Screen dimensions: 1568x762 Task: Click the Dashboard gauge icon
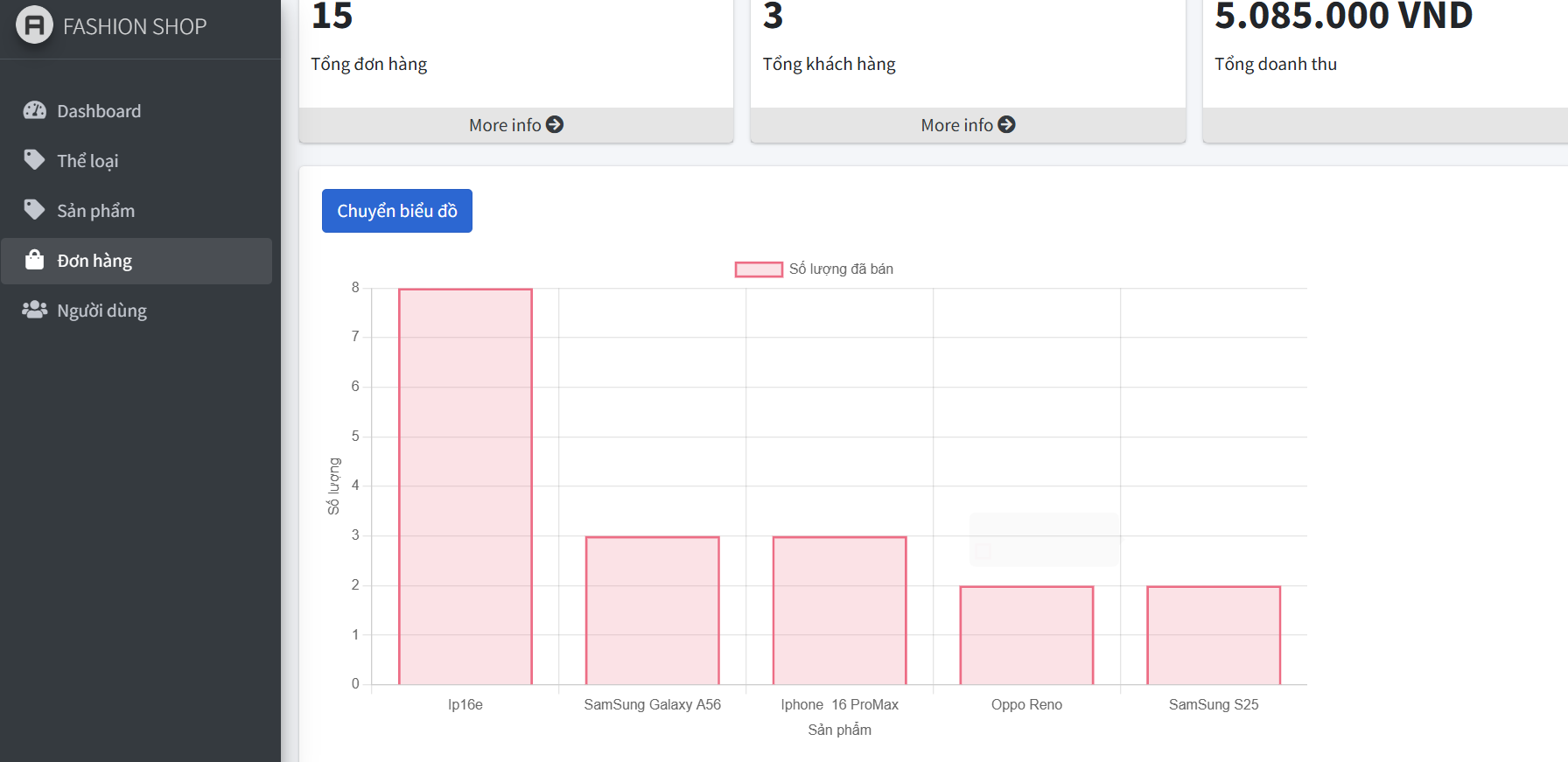[x=34, y=110]
